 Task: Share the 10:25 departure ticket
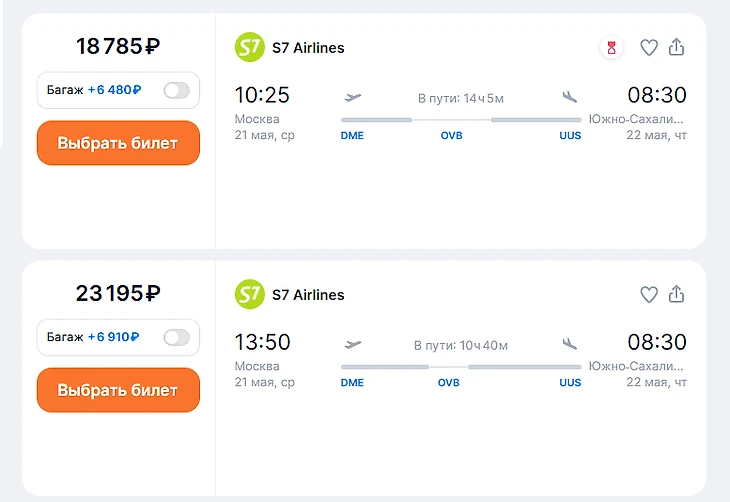tap(676, 47)
